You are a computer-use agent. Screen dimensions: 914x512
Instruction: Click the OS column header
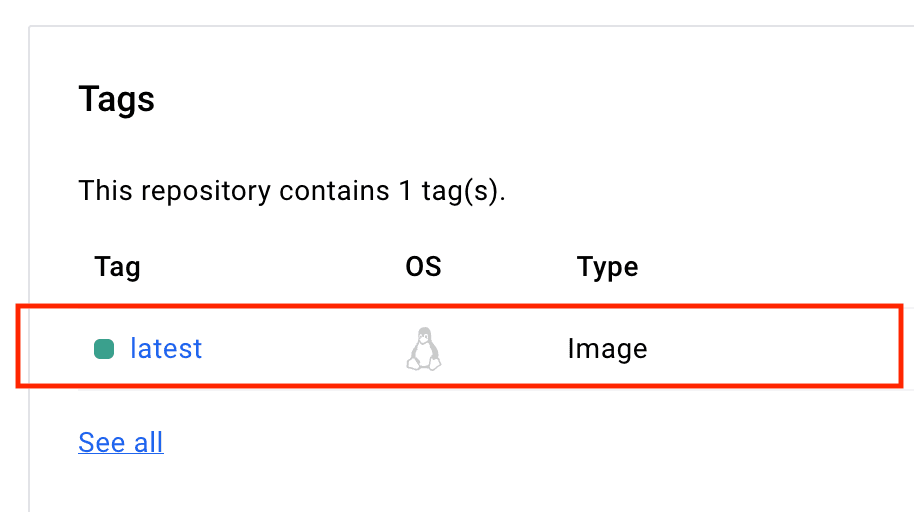point(423,267)
